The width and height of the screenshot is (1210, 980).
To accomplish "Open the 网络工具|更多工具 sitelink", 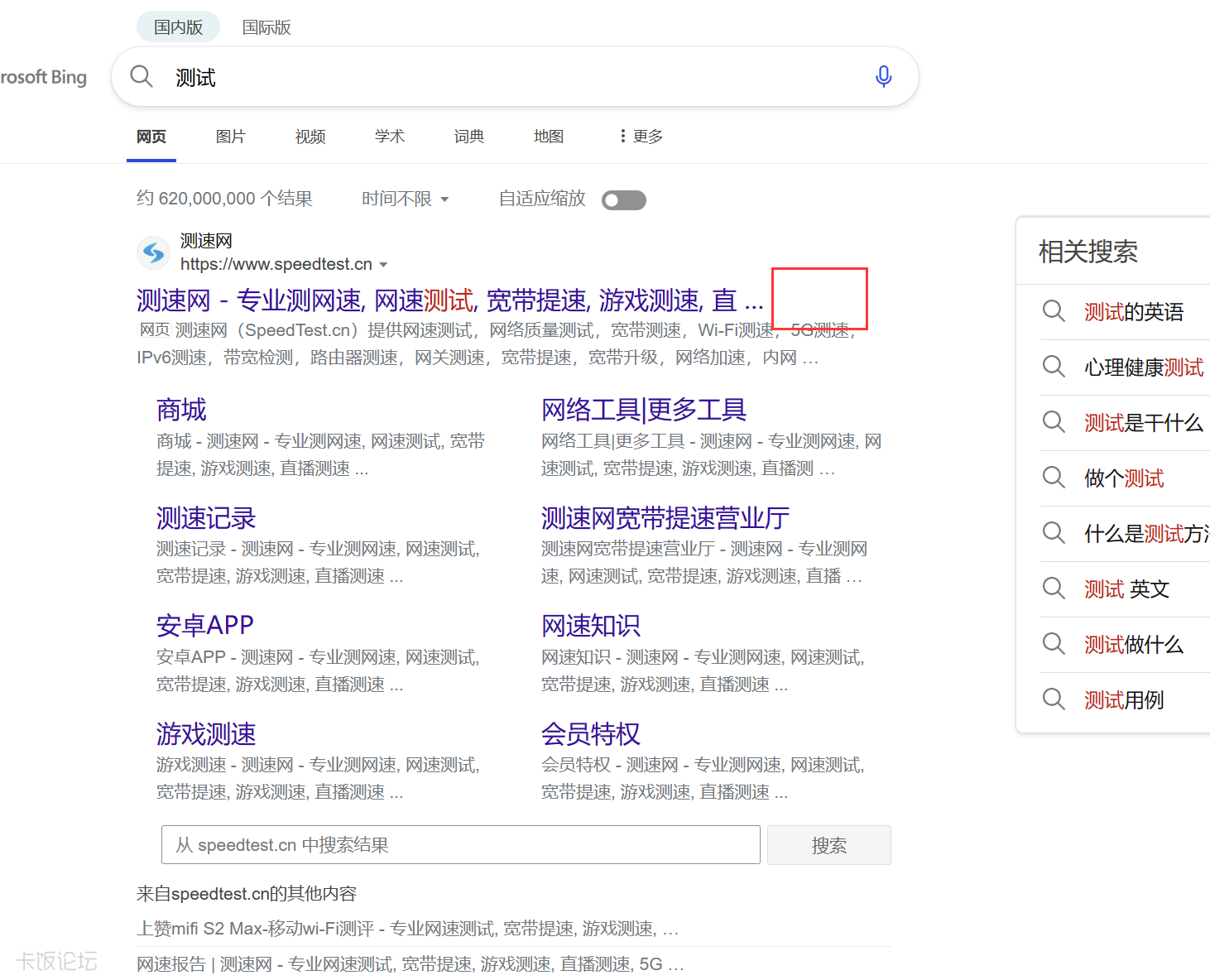I will 644,410.
